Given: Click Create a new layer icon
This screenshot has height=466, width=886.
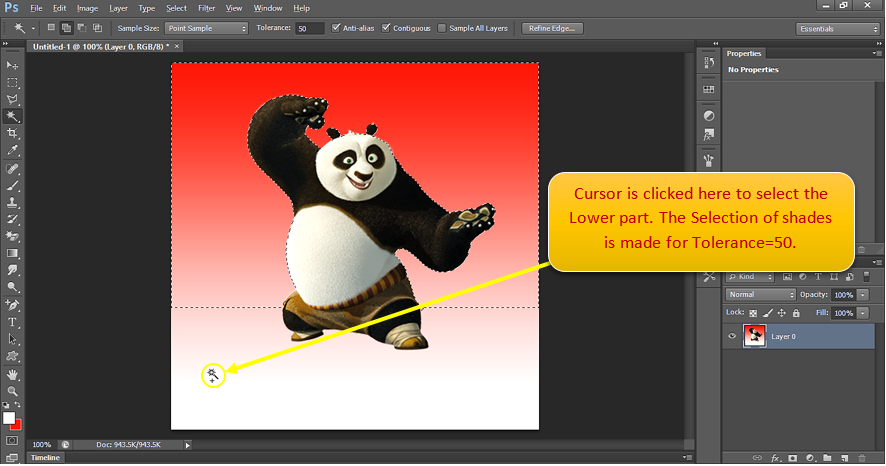Looking at the screenshot, I should [x=845, y=458].
